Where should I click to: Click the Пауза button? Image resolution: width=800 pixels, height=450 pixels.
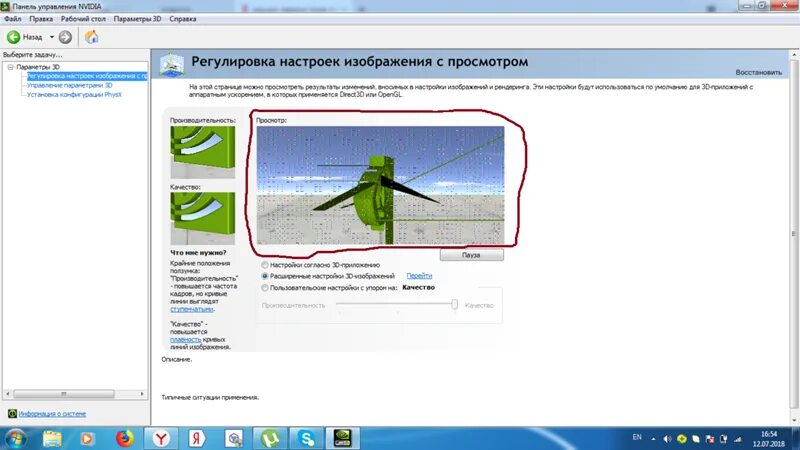tap(471, 255)
